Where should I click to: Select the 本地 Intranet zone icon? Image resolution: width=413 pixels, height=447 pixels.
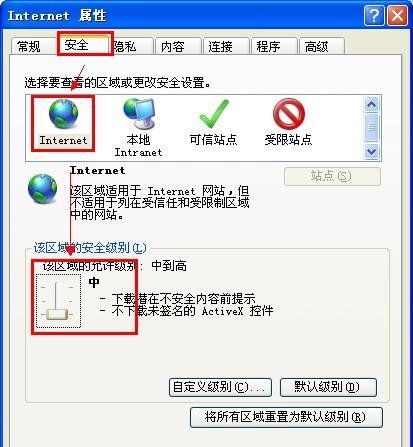pyautogui.click(x=139, y=114)
